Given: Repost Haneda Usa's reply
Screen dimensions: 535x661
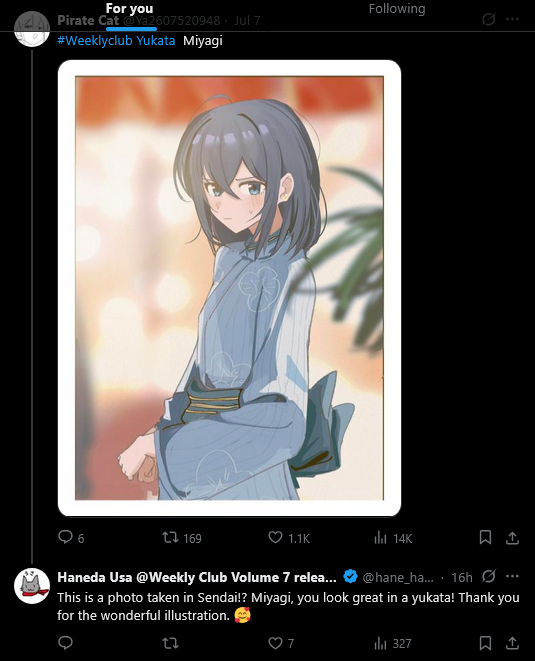Looking at the screenshot, I should point(170,643).
